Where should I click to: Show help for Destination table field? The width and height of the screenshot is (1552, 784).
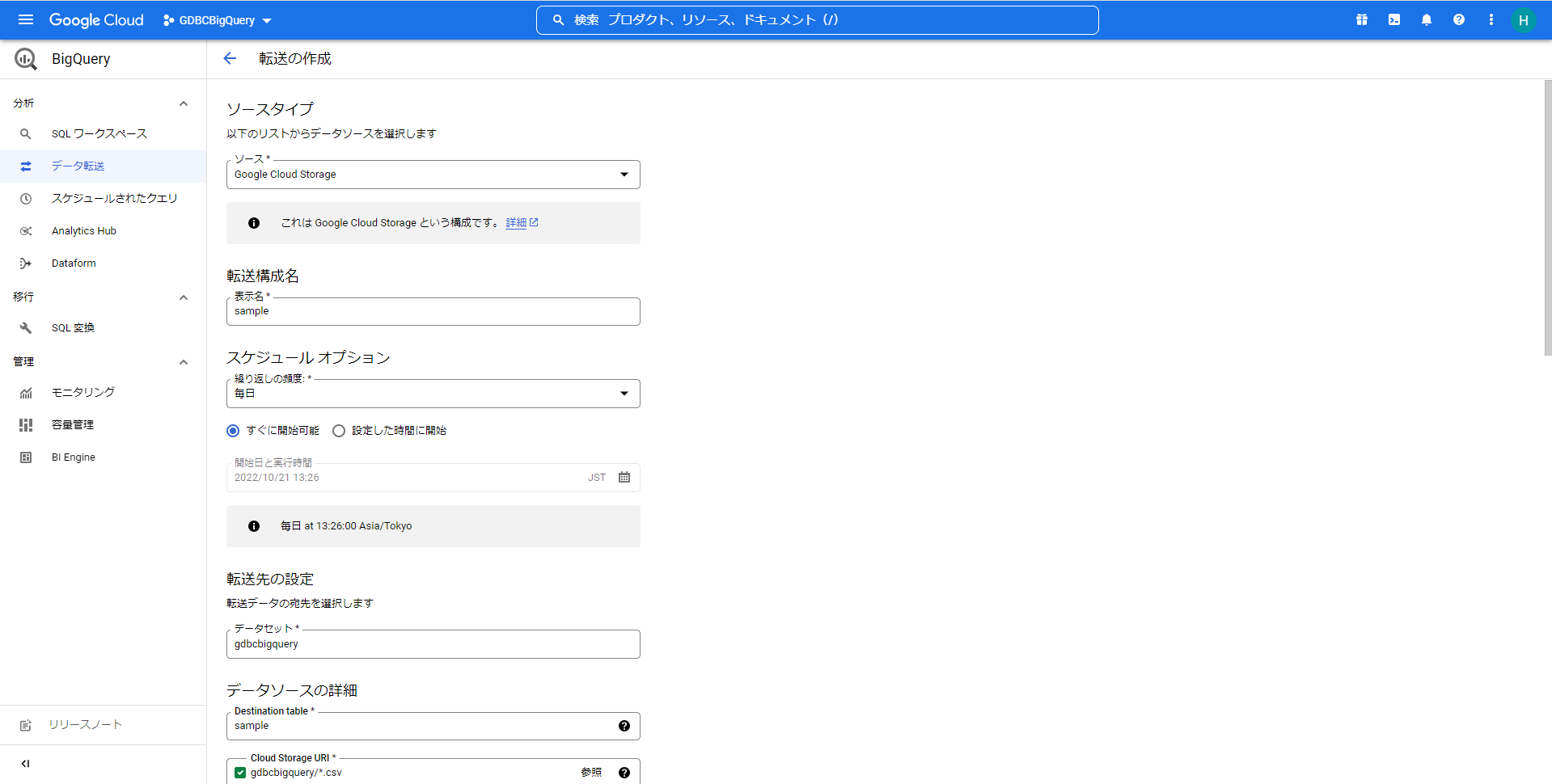624,726
